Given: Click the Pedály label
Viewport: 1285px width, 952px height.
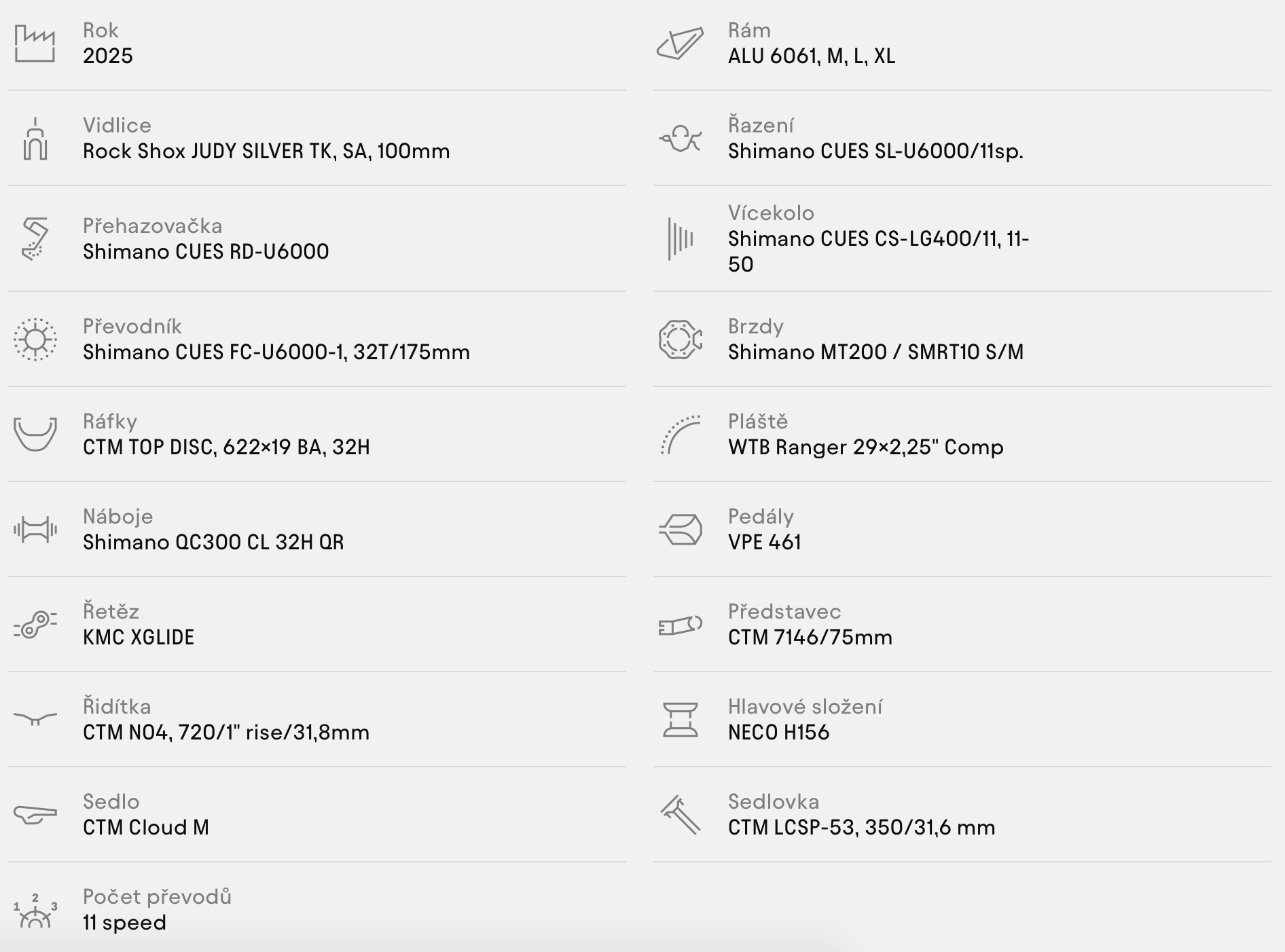Looking at the screenshot, I should coord(761,516).
